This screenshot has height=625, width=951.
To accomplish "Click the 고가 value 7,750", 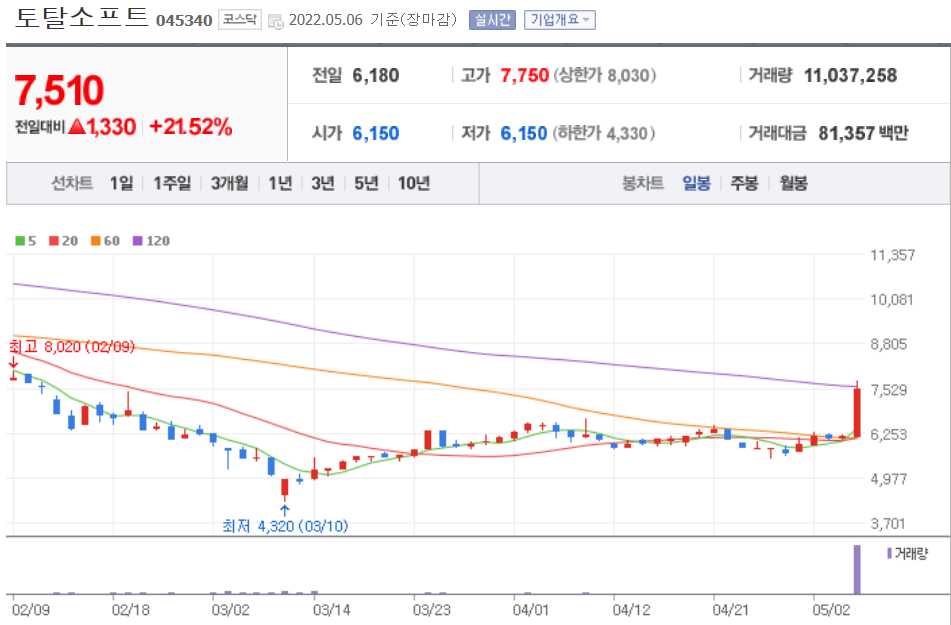I will point(525,76).
